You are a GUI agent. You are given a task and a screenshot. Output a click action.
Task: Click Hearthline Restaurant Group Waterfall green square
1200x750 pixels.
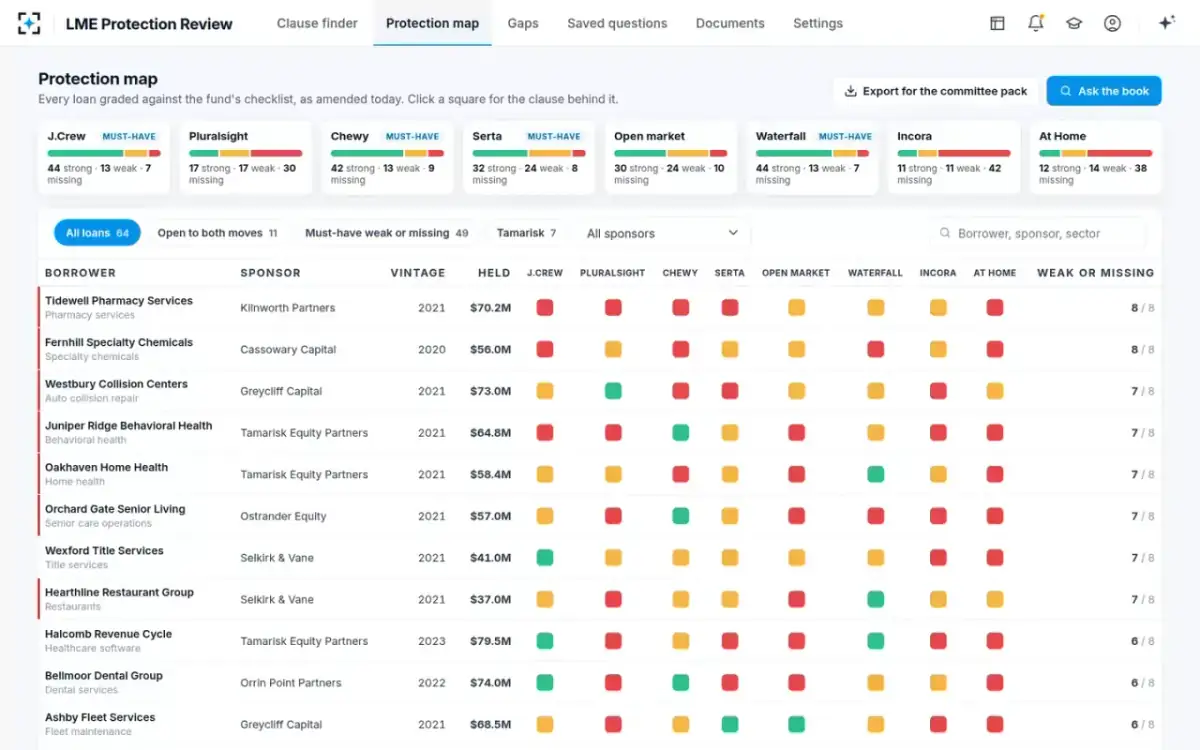pyautogui.click(x=876, y=599)
